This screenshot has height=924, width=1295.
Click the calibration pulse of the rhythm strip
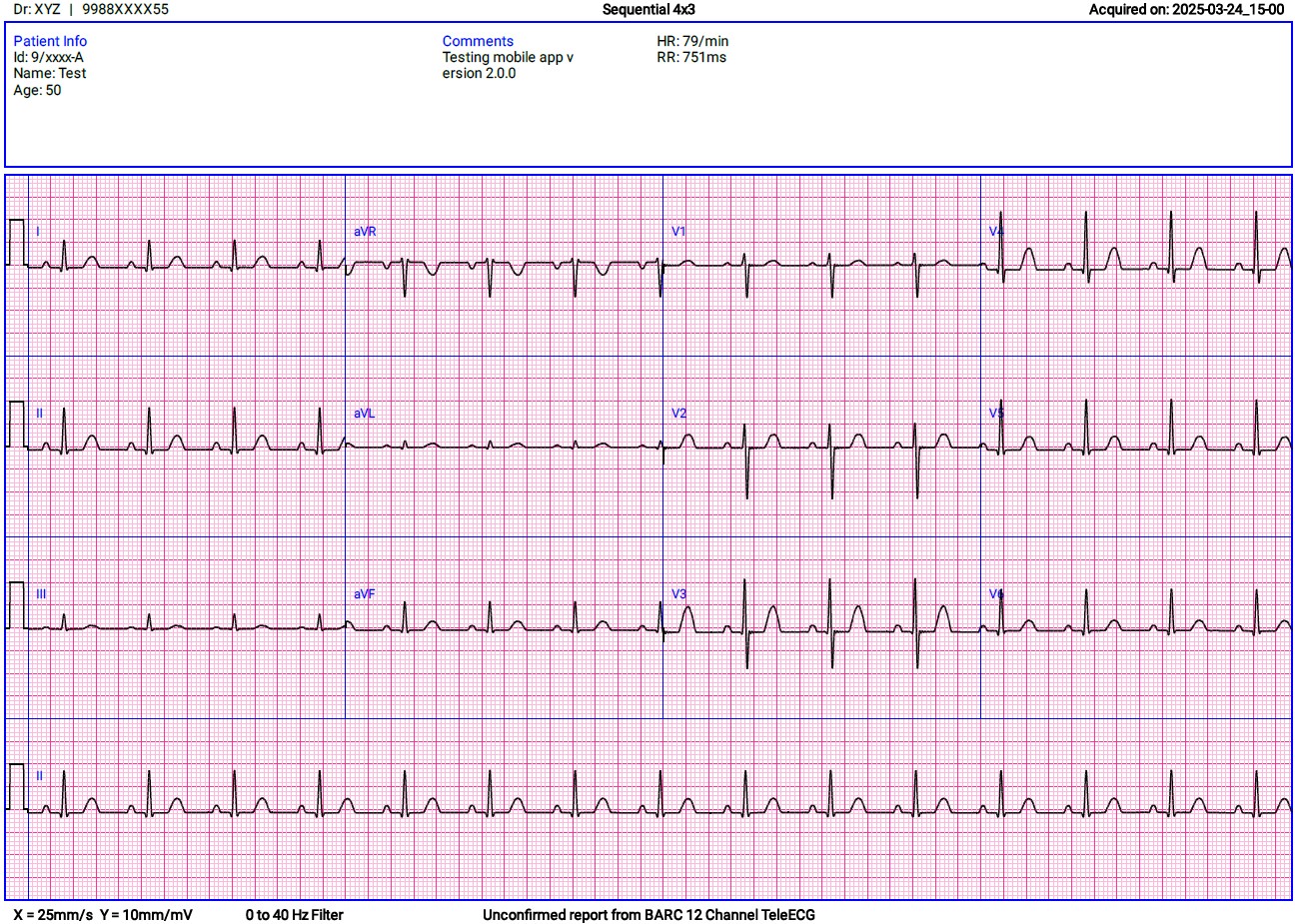point(17,786)
